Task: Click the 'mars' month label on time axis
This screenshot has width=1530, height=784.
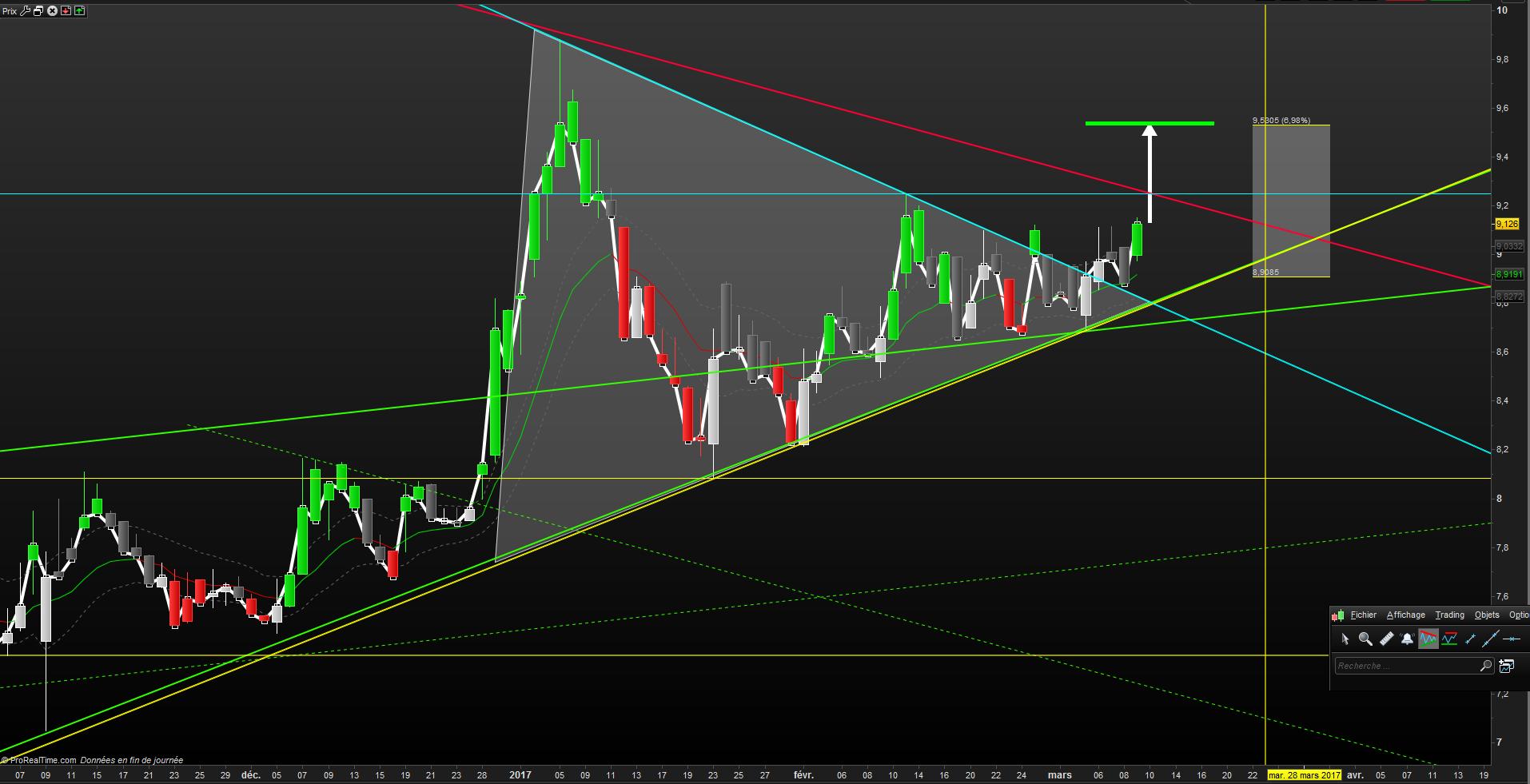Action: [1060, 775]
